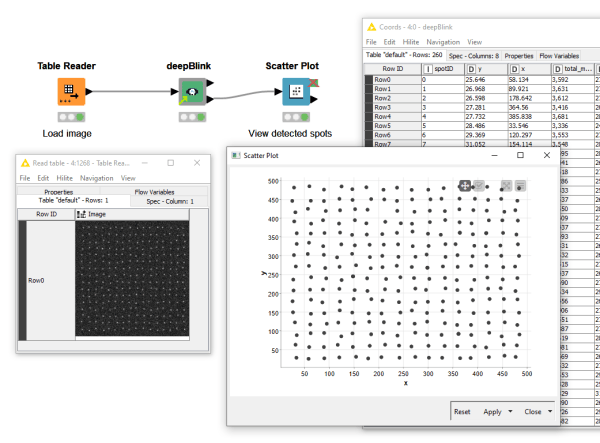Click the y column double type icon
The width and height of the screenshot is (600, 443).
point(471,69)
